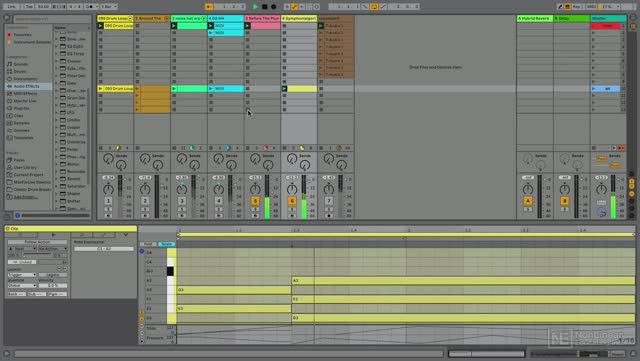The image size is (640, 361).
Task: Click the Master track pan knob
Action: pos(601,189)
